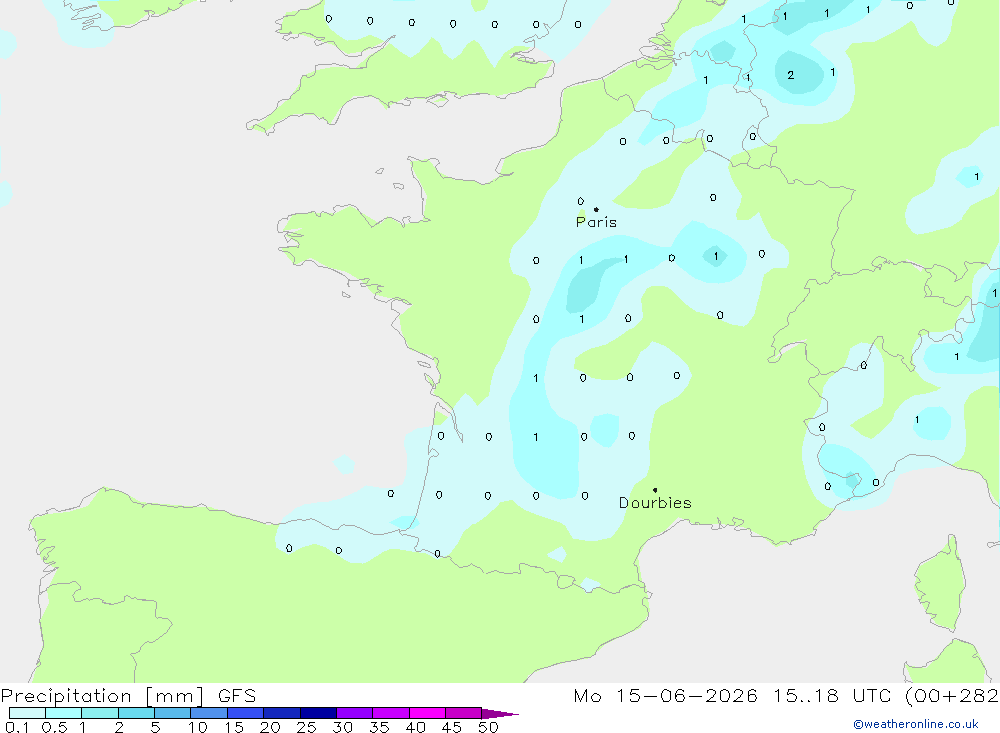The width and height of the screenshot is (1000, 733).
Task: Select the Dourbies location dot marker
Action: coord(655,490)
